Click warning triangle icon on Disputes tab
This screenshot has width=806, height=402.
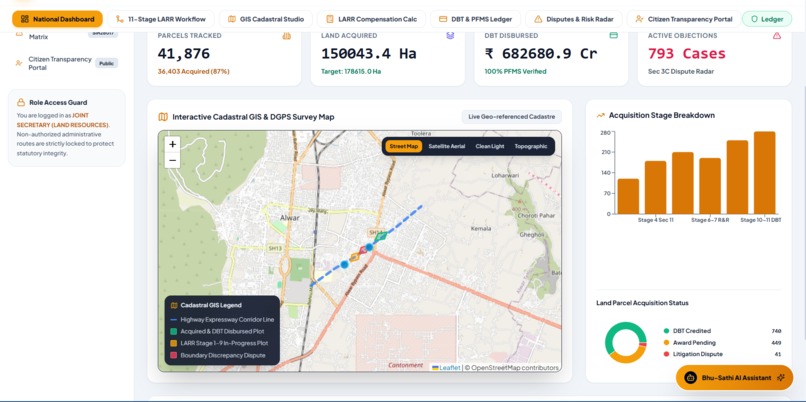tap(538, 19)
